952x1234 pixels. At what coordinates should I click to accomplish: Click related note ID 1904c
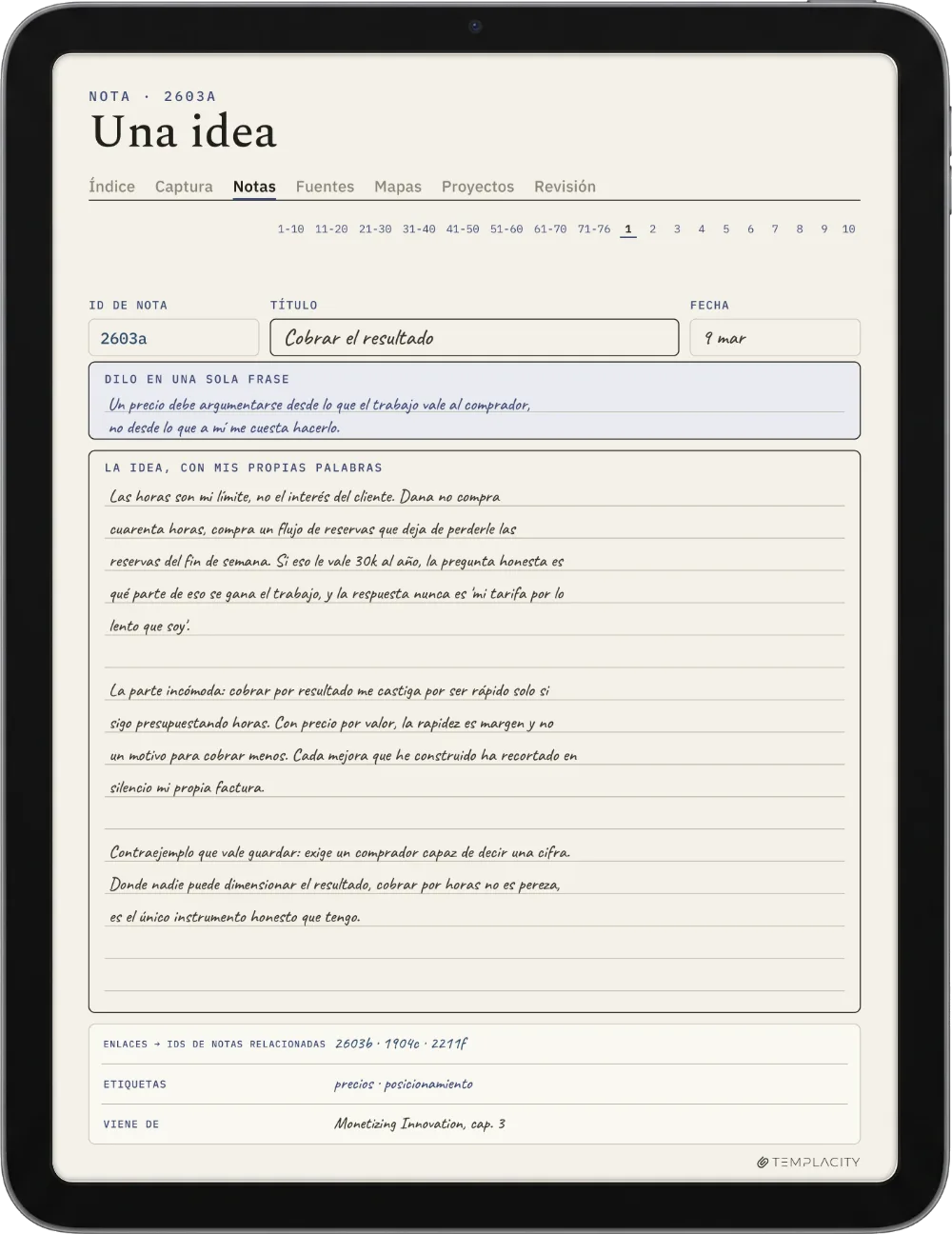pyautogui.click(x=401, y=1044)
